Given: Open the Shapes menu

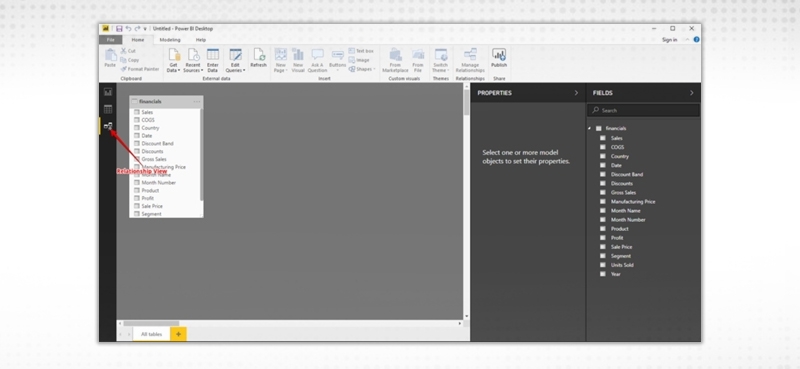Looking at the screenshot, I should point(362,69).
